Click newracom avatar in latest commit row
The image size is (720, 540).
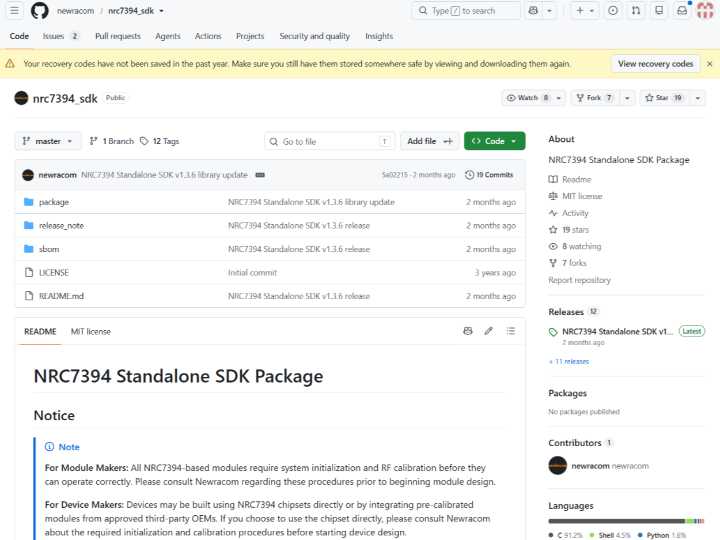pyautogui.click(x=28, y=175)
